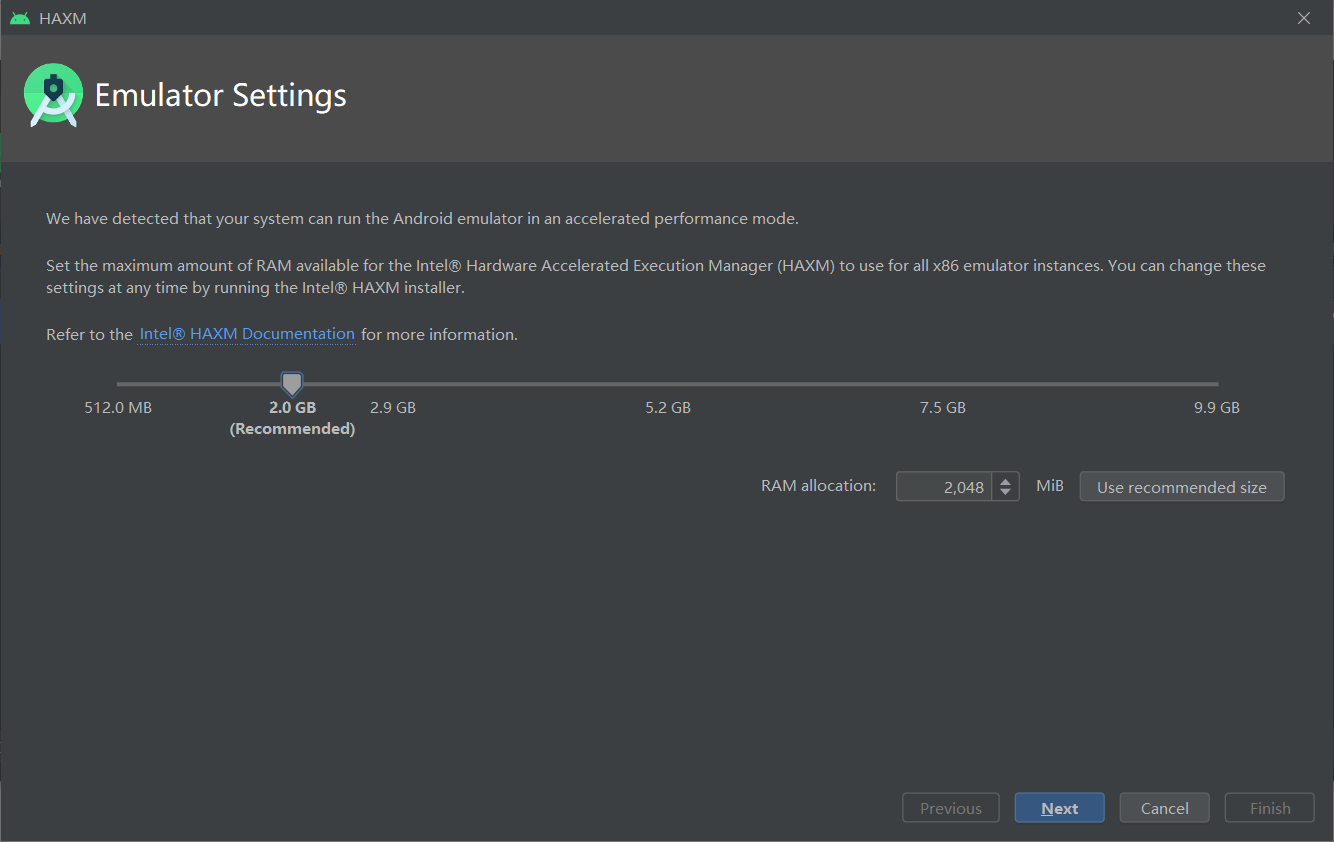Go to Next step

click(x=1060, y=808)
